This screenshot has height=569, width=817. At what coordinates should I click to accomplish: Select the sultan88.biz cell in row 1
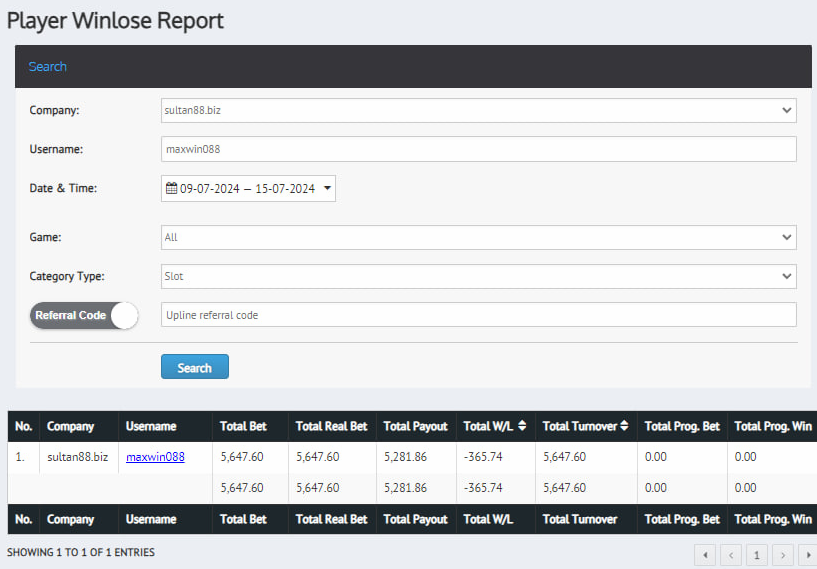click(x=78, y=457)
